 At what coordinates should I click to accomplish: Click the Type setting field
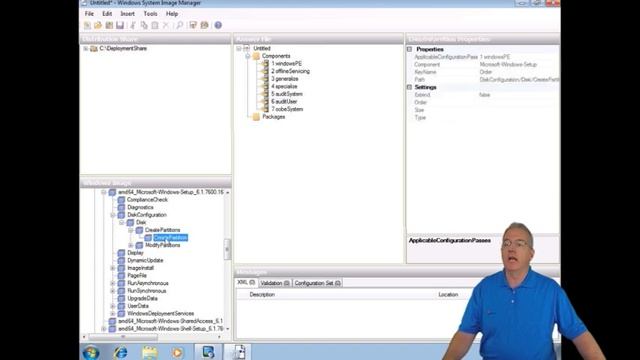(x=518, y=118)
